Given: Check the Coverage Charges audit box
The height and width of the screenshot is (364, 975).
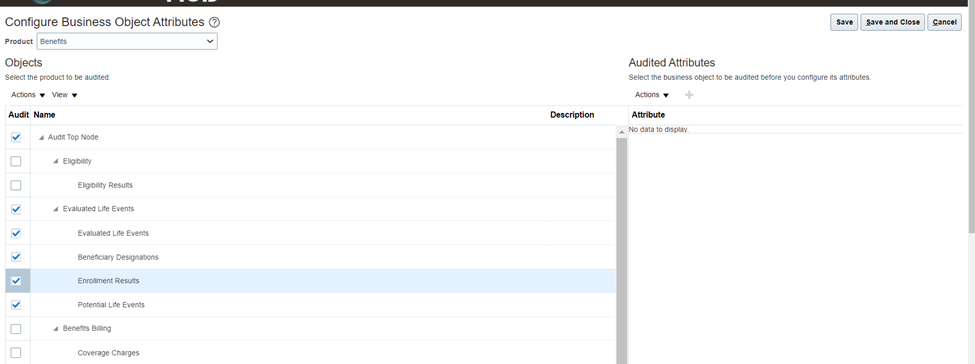Looking at the screenshot, I should pyautogui.click(x=16, y=353).
